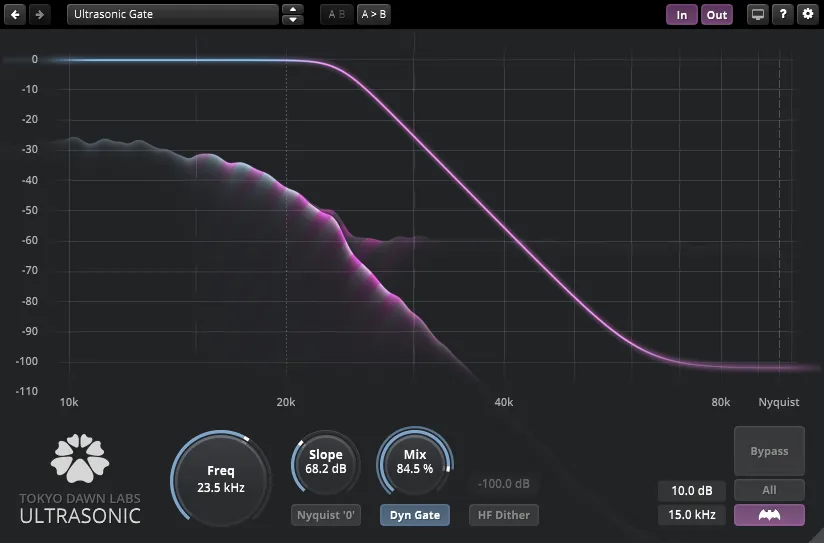Click the back arrow icon
This screenshot has height=543, width=824.
tap(15, 15)
